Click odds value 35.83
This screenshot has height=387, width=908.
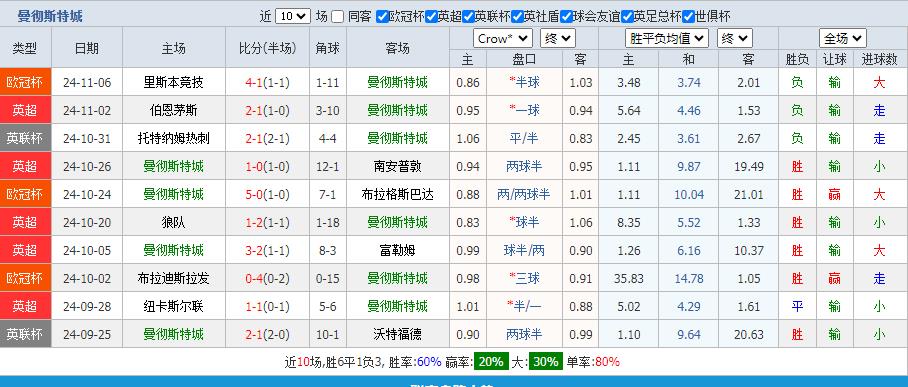tap(629, 278)
